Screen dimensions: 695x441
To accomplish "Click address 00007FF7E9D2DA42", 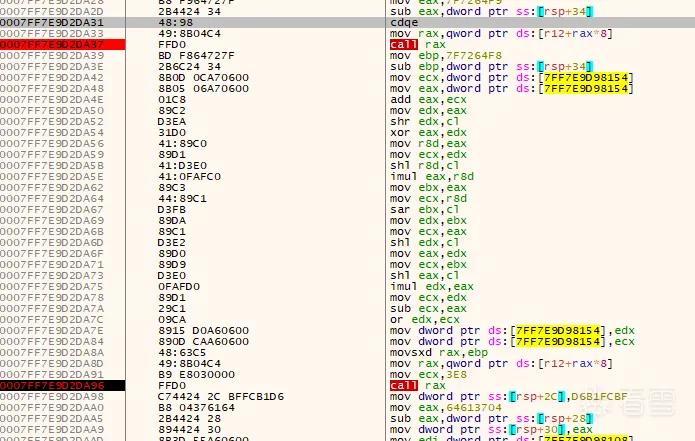I will point(52,78).
